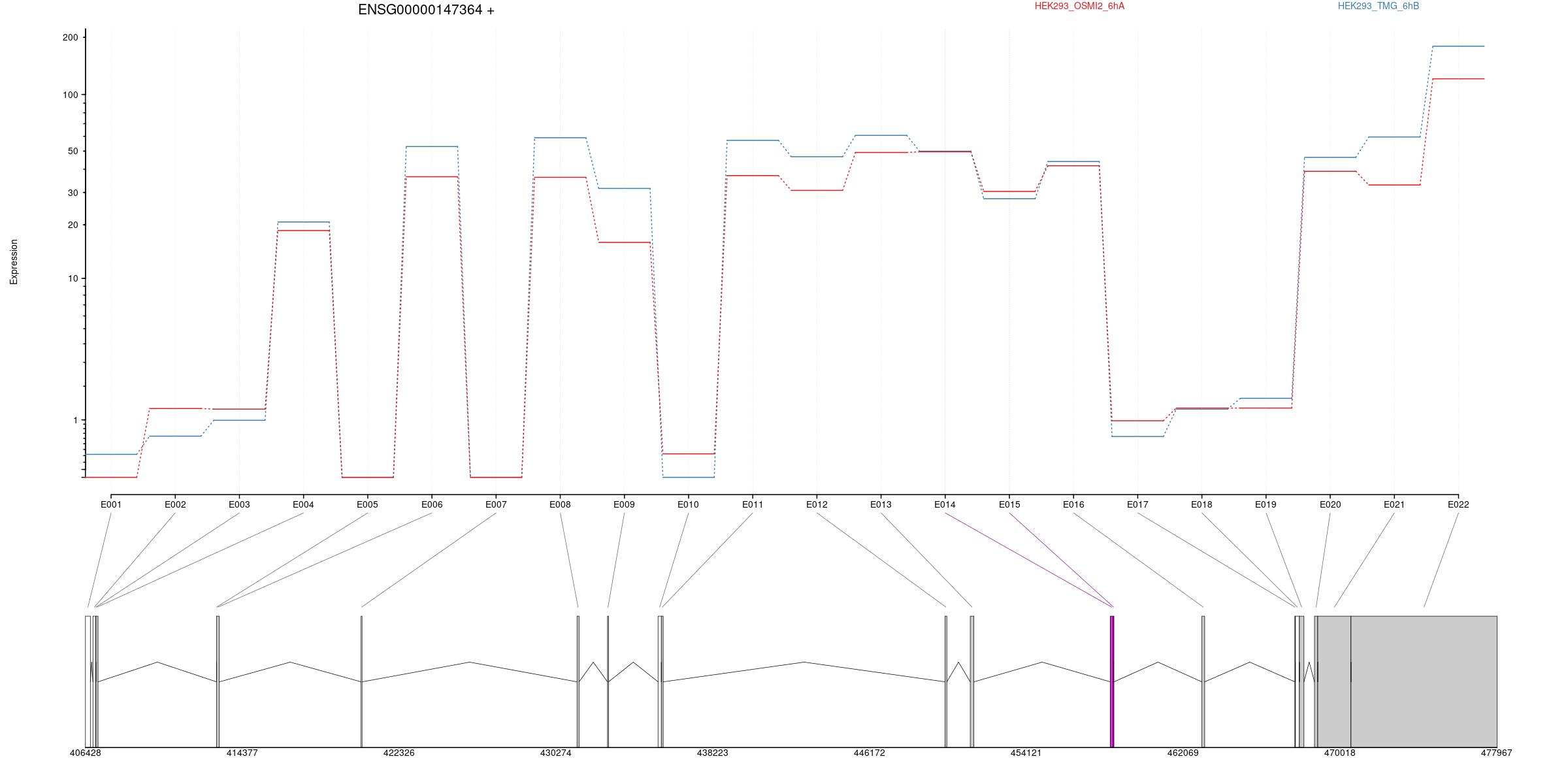Click the E011 exon axis label

[753, 504]
